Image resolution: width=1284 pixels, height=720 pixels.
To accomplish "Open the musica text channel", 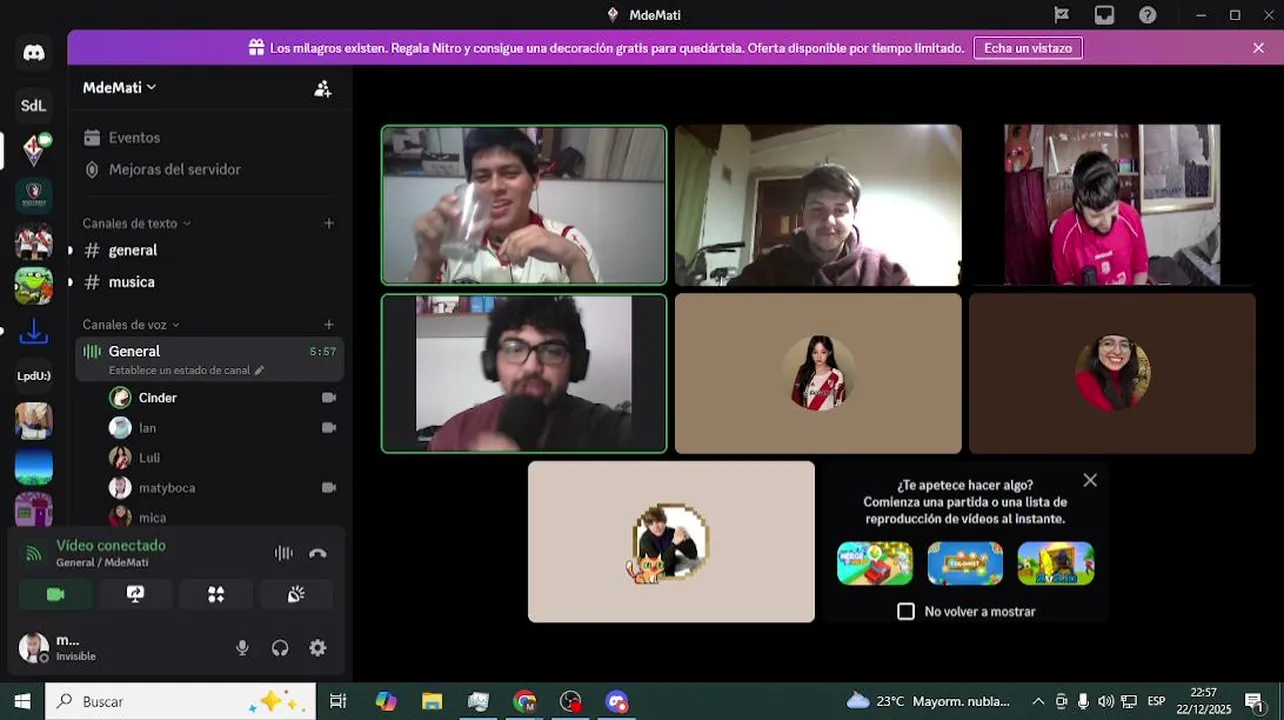I will point(209,282).
